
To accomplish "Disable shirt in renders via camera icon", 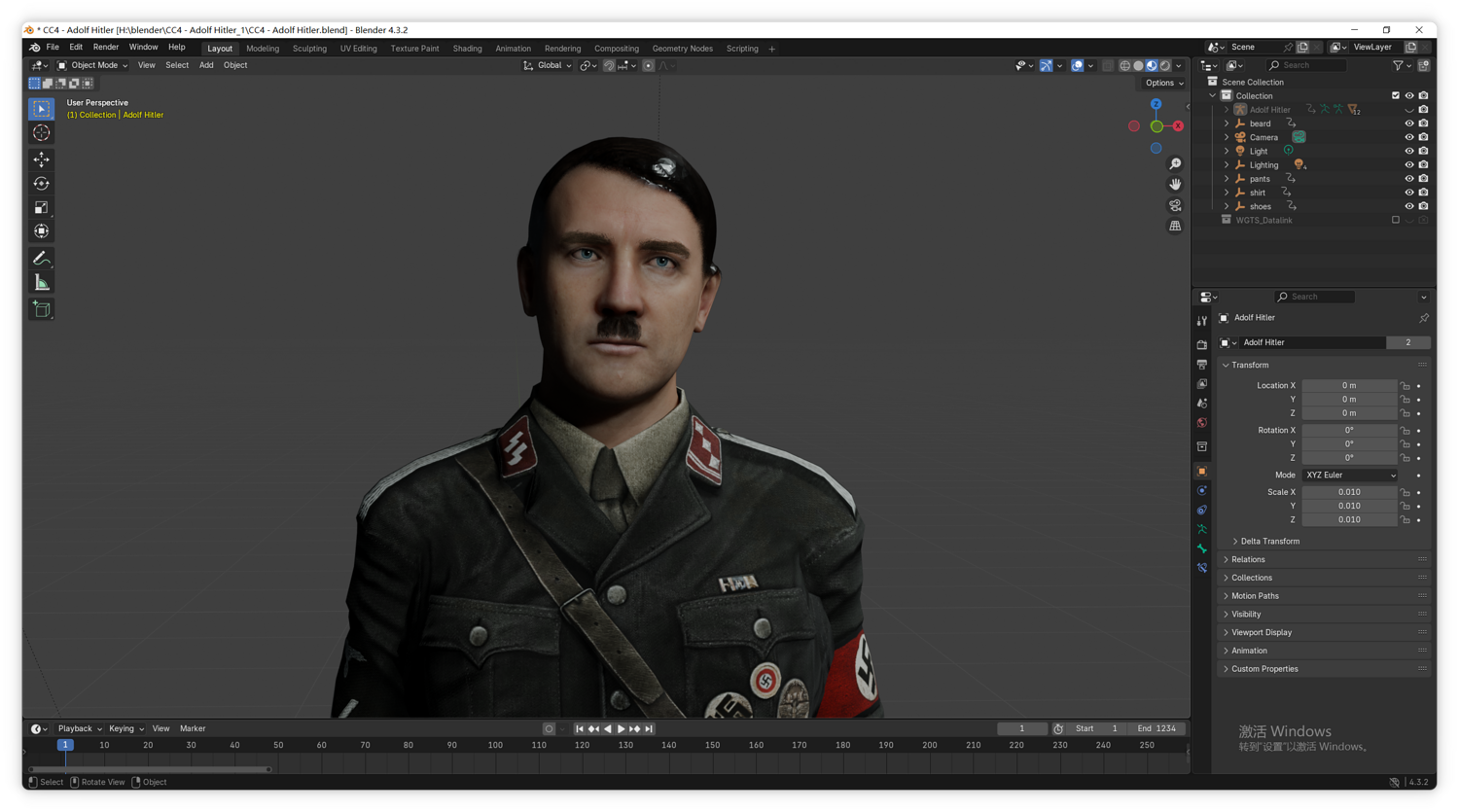I will click(1423, 193).
